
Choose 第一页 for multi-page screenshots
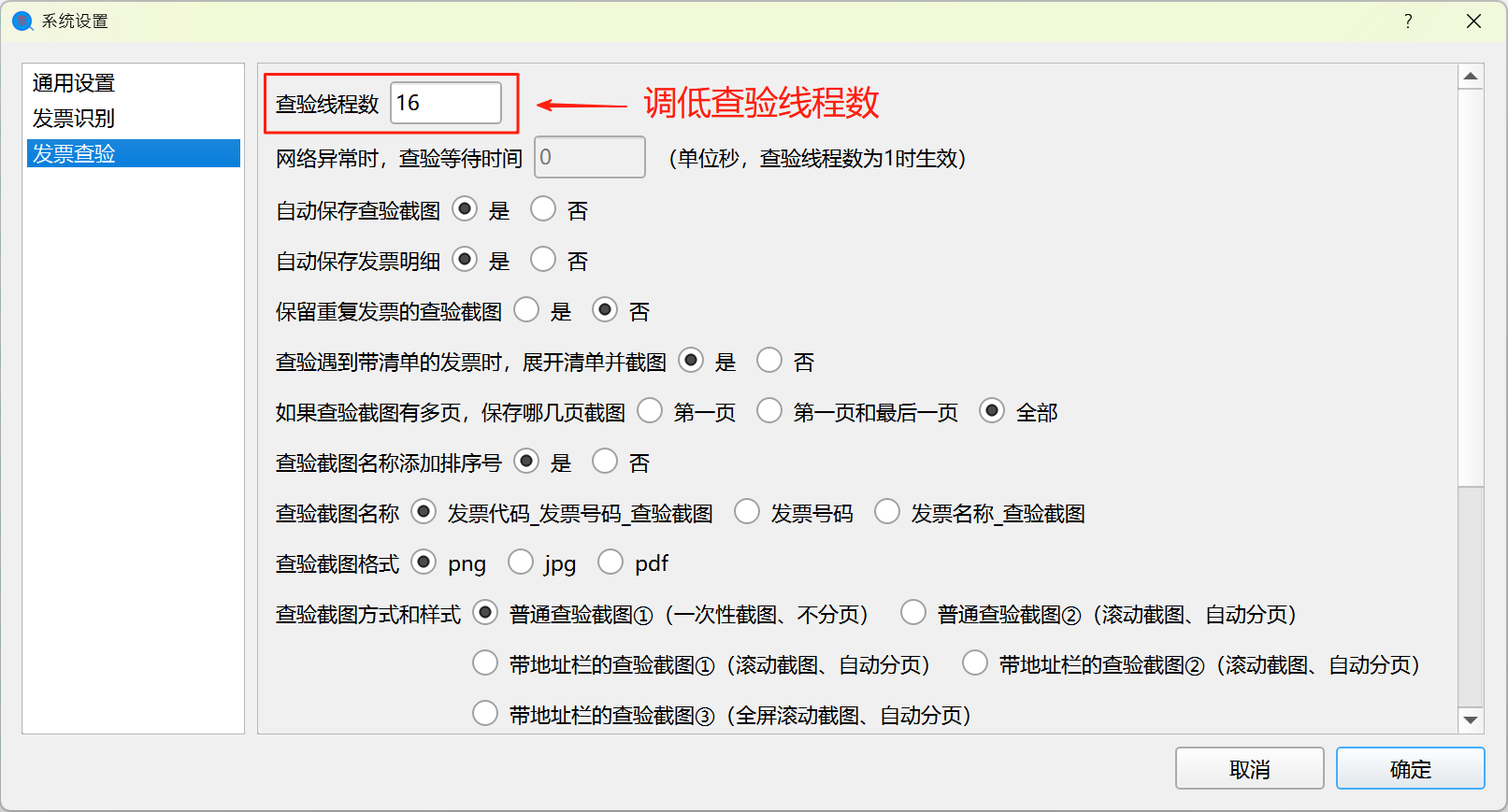[x=650, y=411]
